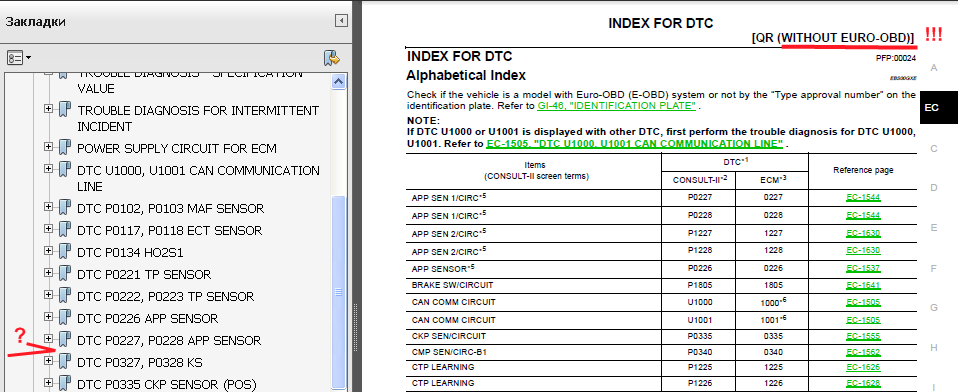Screen dimensions: 958x392
Task: Expand DTC P0117, P0118 ECT SENSOR bookmark
Action: pyautogui.click(x=48, y=229)
